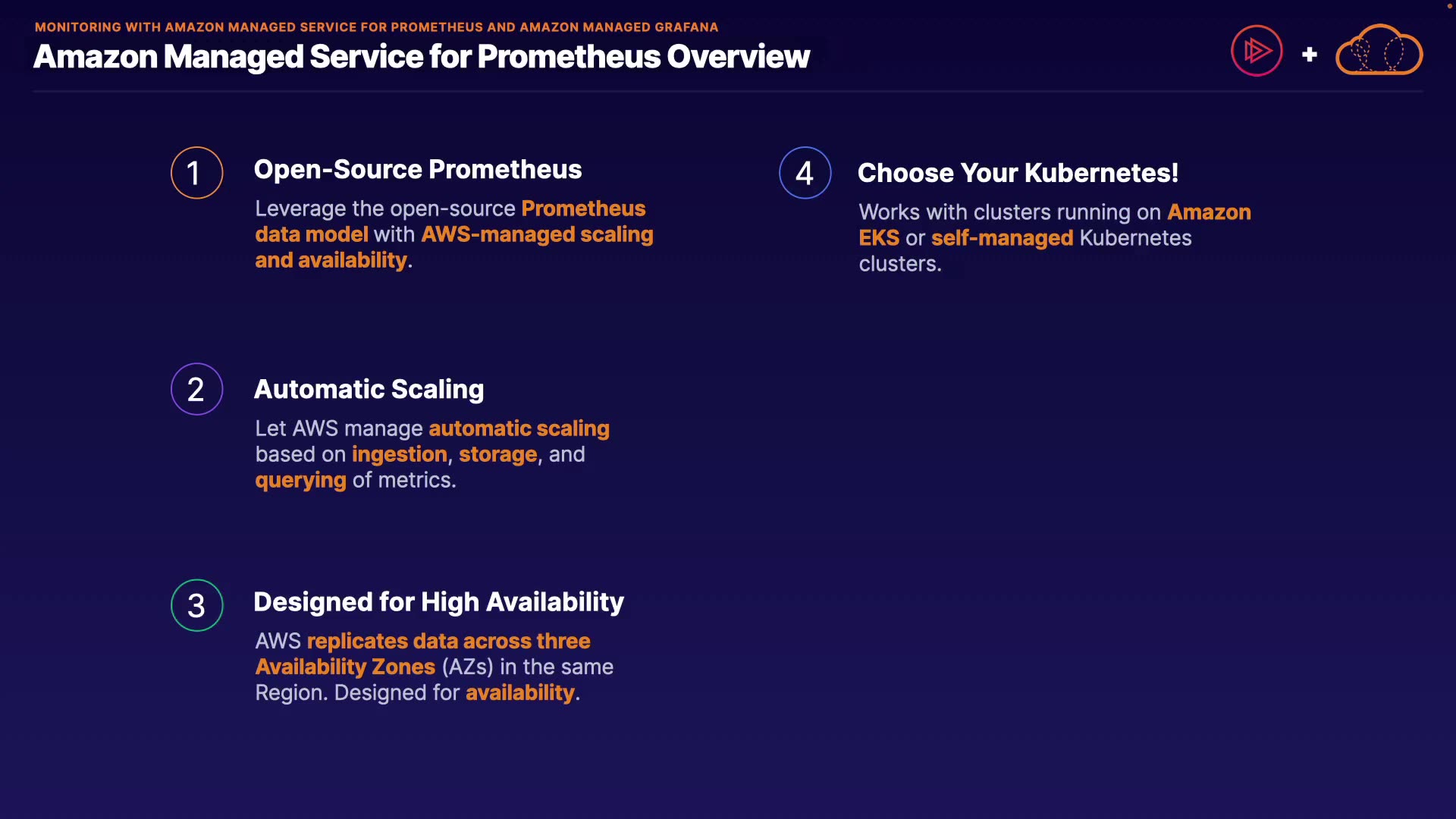Click the highlighted 'ingestion' word

pyautogui.click(x=399, y=454)
